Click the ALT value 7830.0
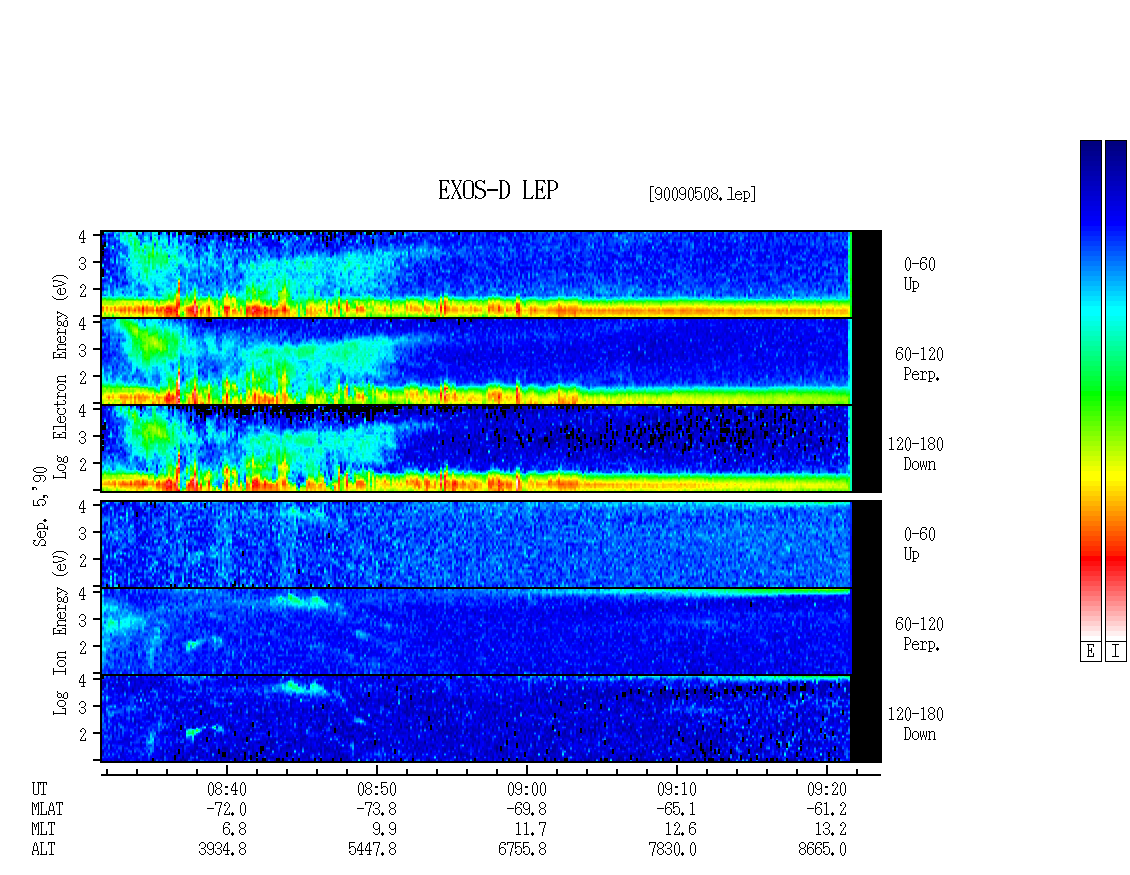 [672, 850]
